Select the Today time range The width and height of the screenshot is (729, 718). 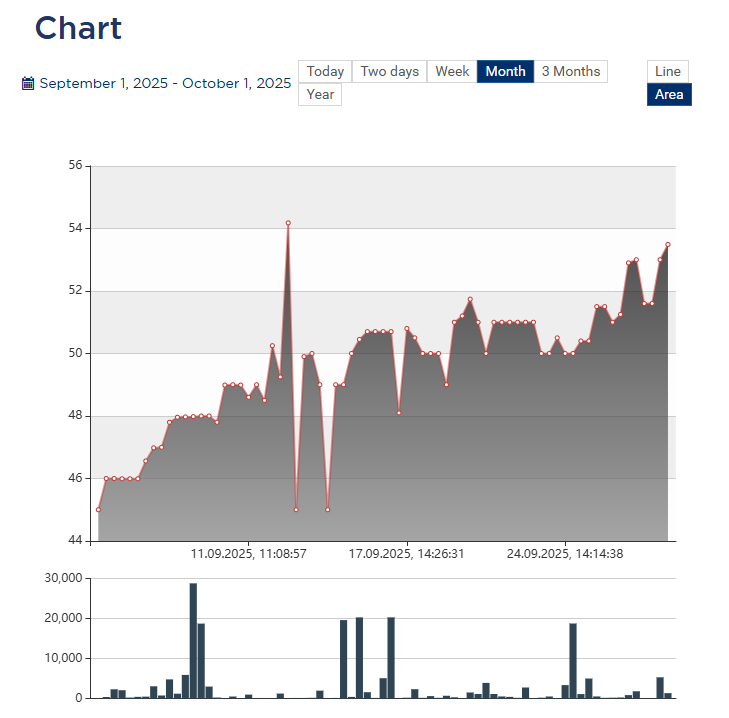click(x=325, y=72)
